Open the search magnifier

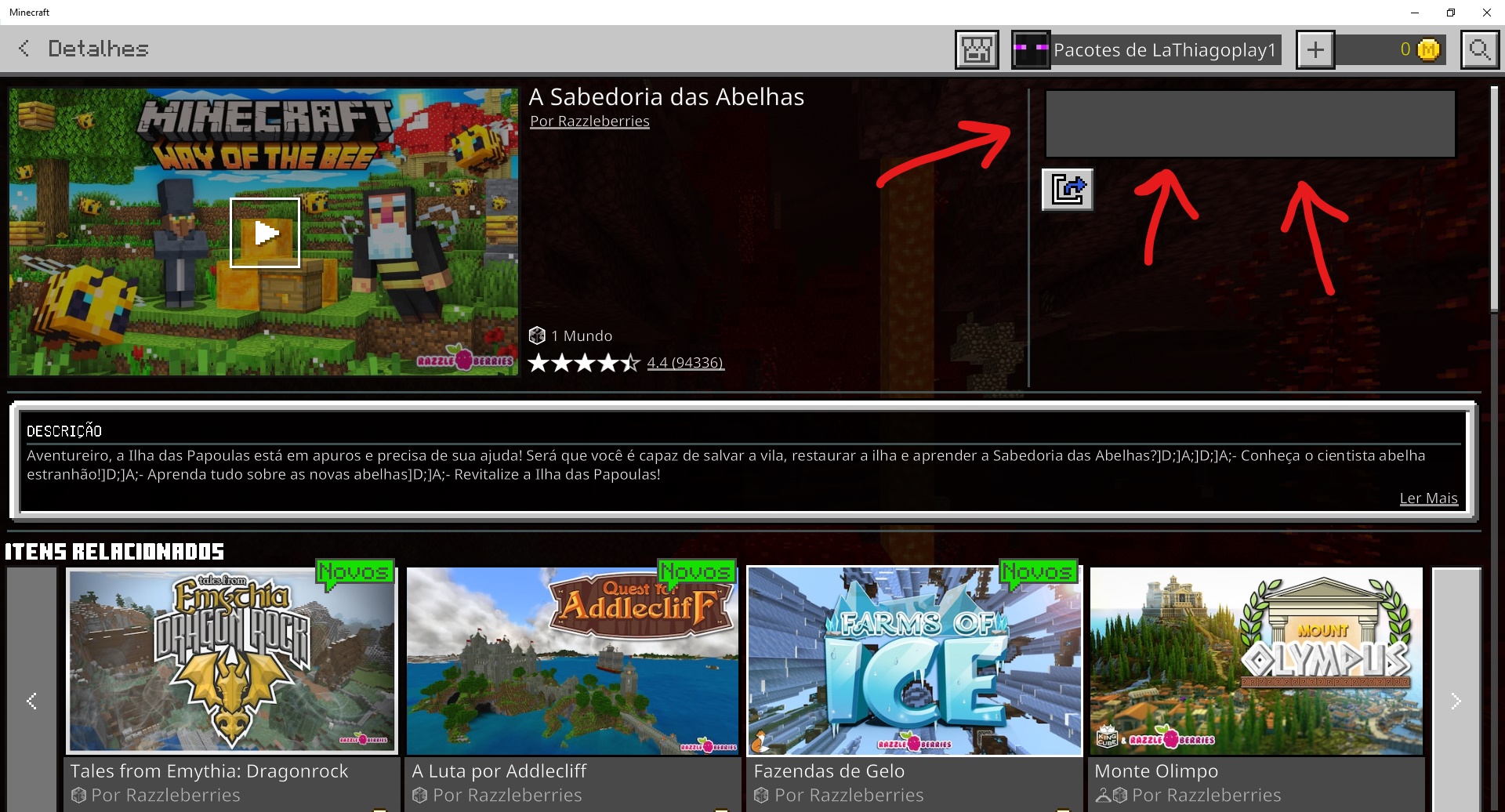[x=1480, y=50]
